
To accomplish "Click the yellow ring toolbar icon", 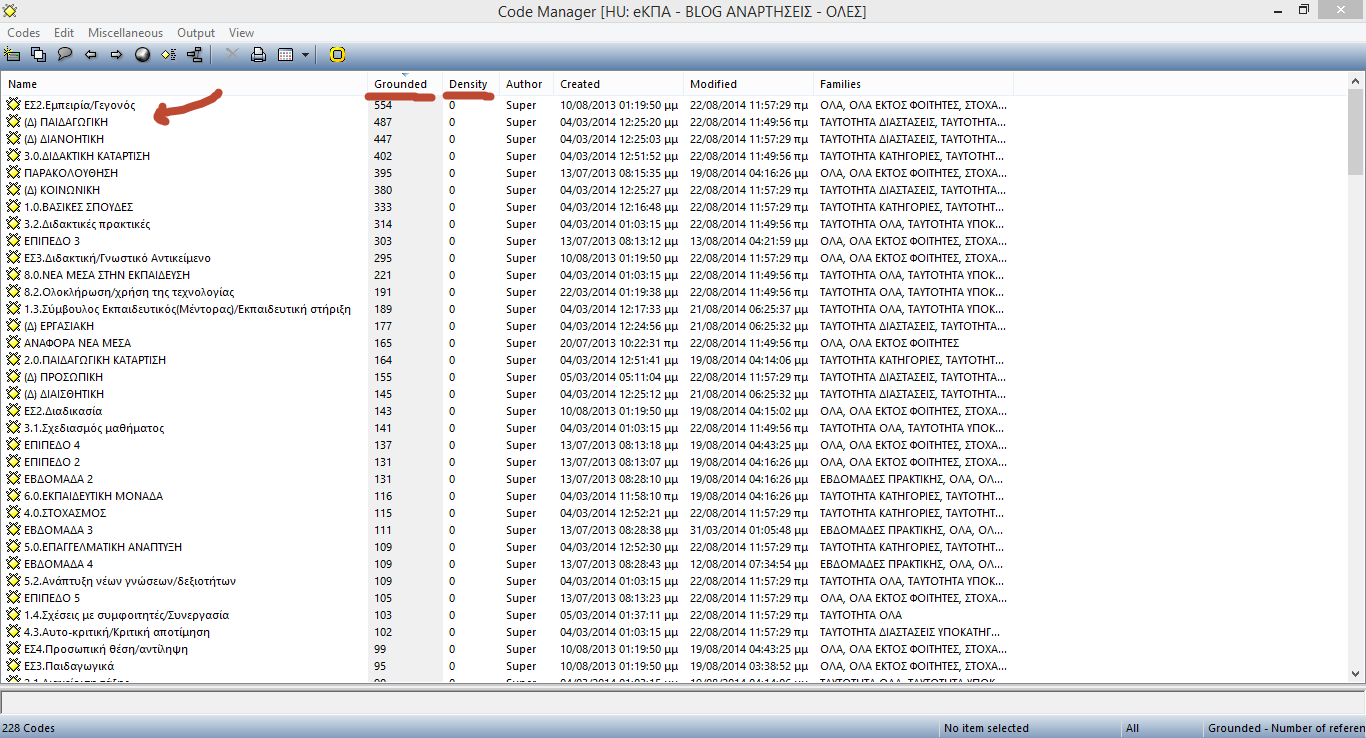I will click(x=337, y=55).
